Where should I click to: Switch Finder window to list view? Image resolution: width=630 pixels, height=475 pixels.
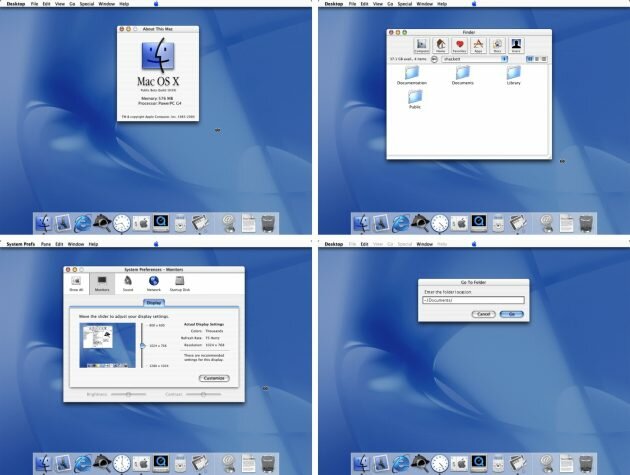(537, 59)
